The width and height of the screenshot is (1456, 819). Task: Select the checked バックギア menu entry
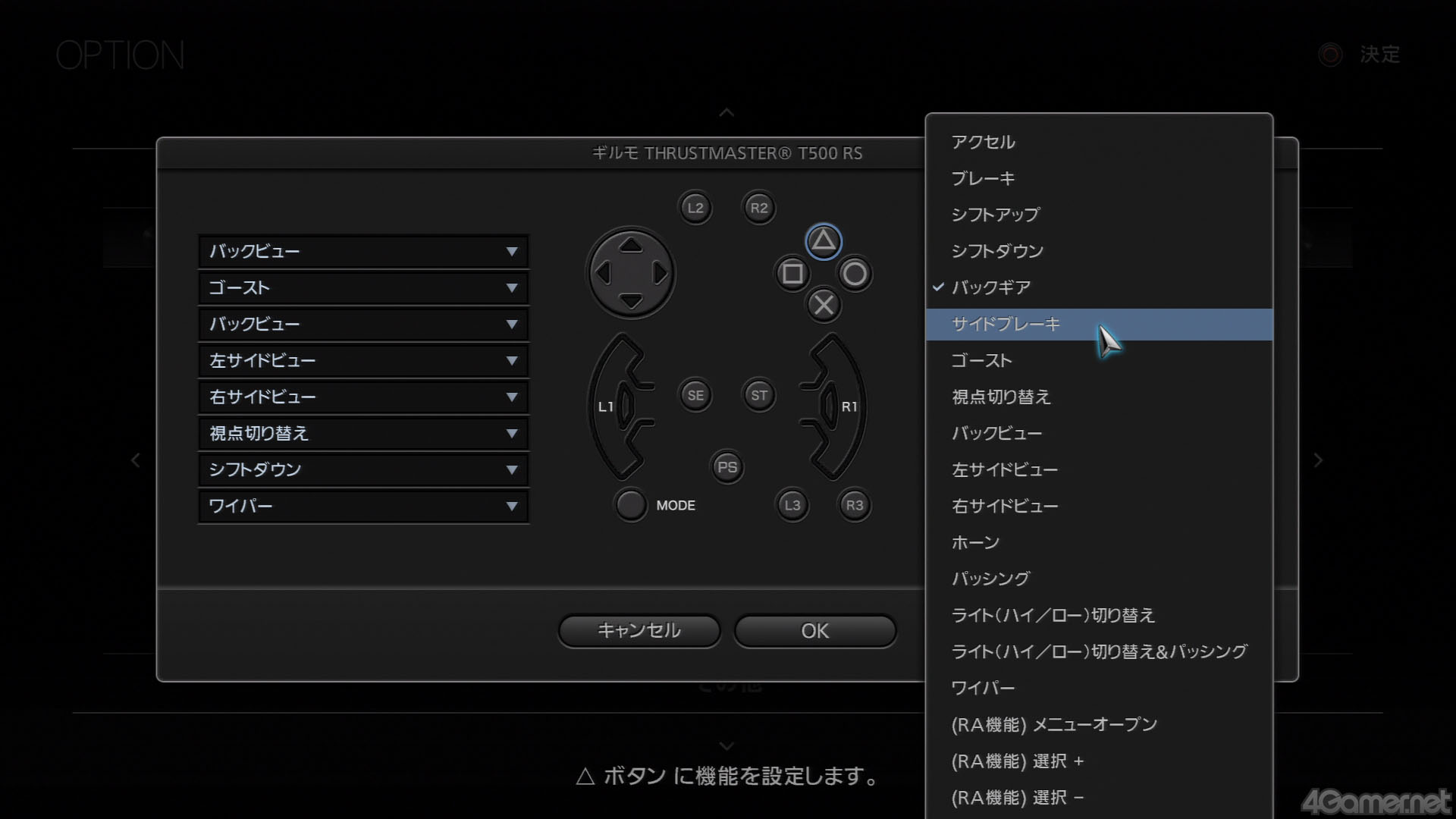coord(1099,287)
